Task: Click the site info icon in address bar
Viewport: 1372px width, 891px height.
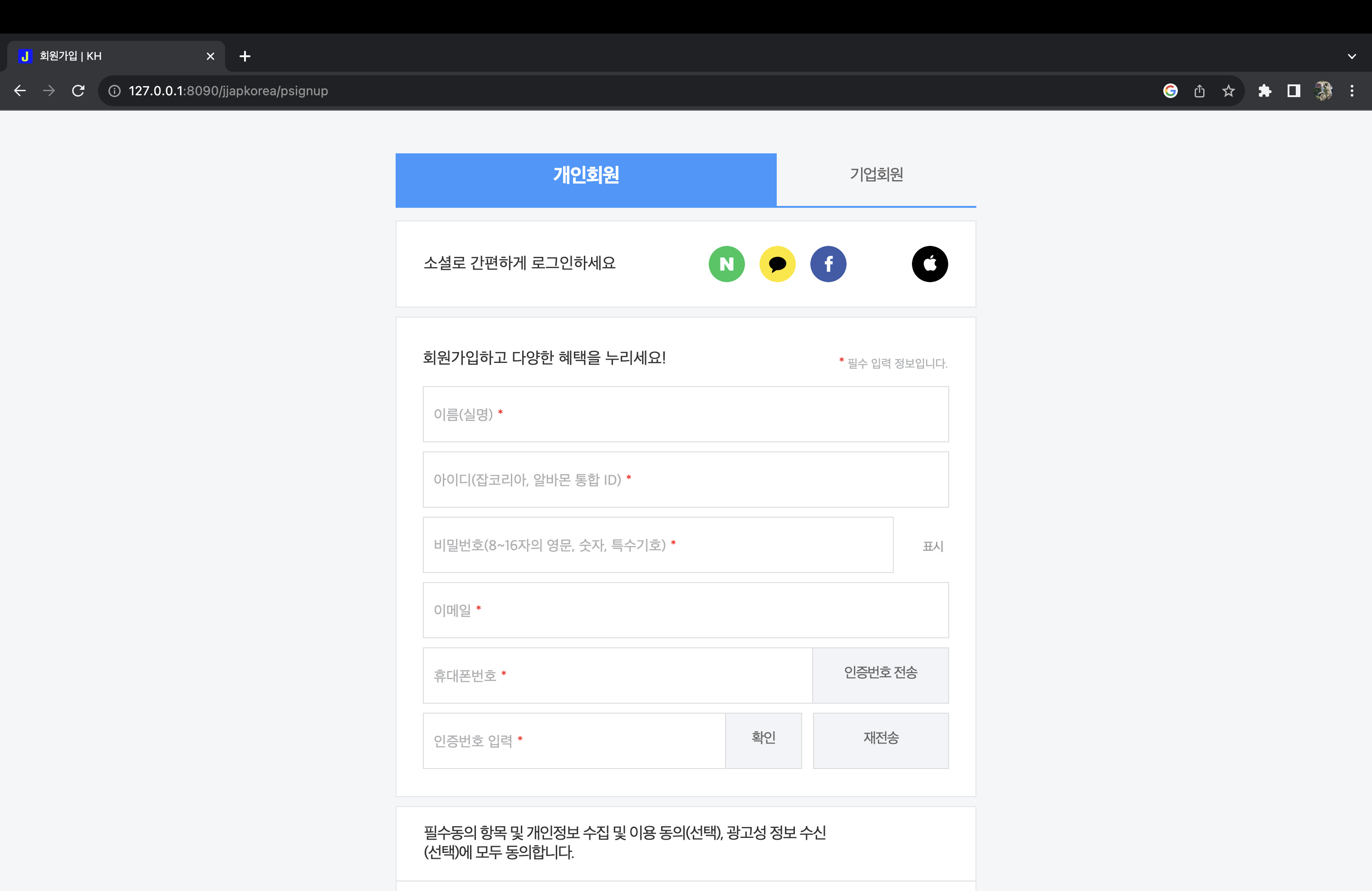Action: point(113,90)
